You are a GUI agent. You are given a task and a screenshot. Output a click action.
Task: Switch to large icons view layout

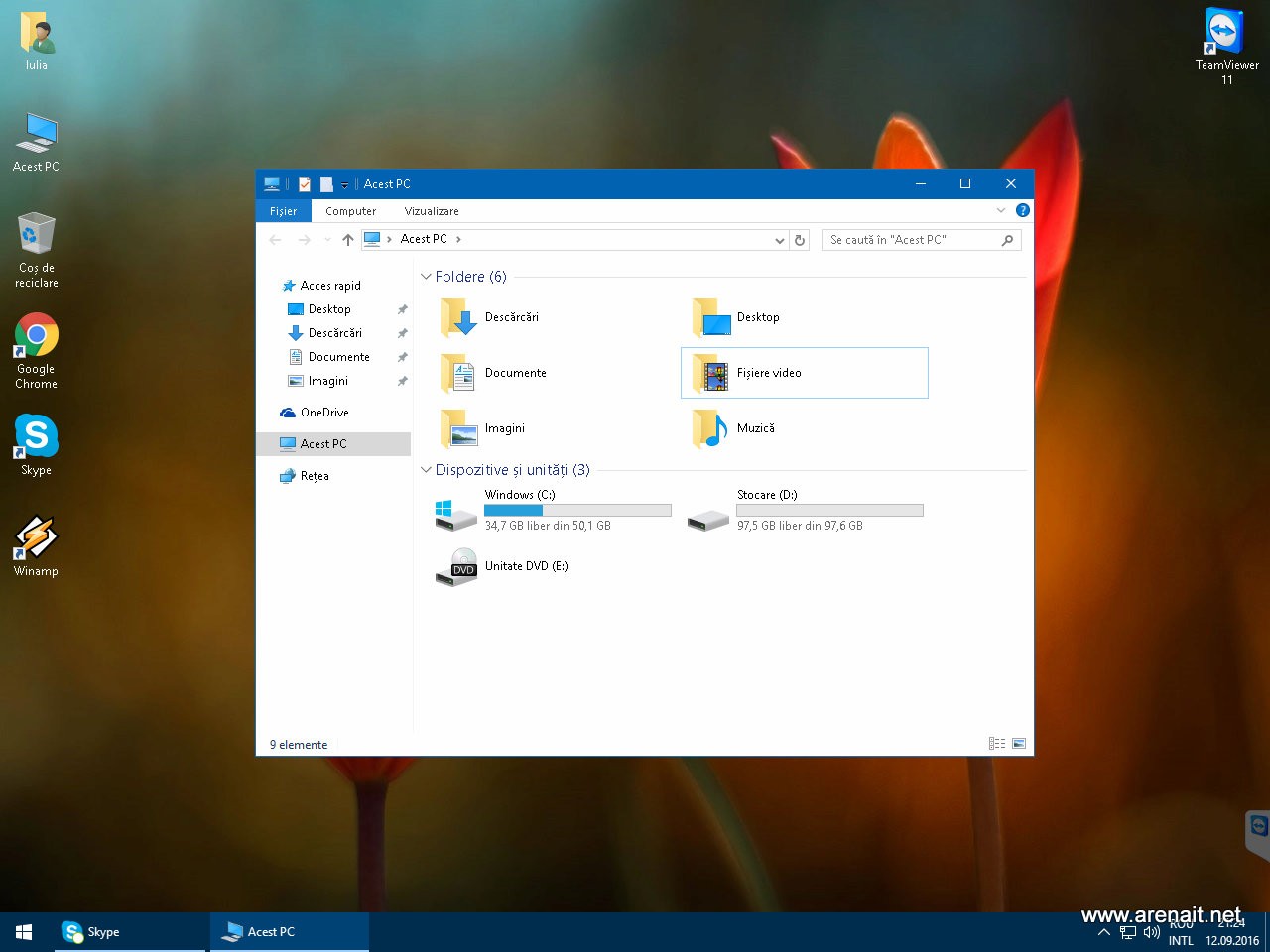pos(1019,744)
